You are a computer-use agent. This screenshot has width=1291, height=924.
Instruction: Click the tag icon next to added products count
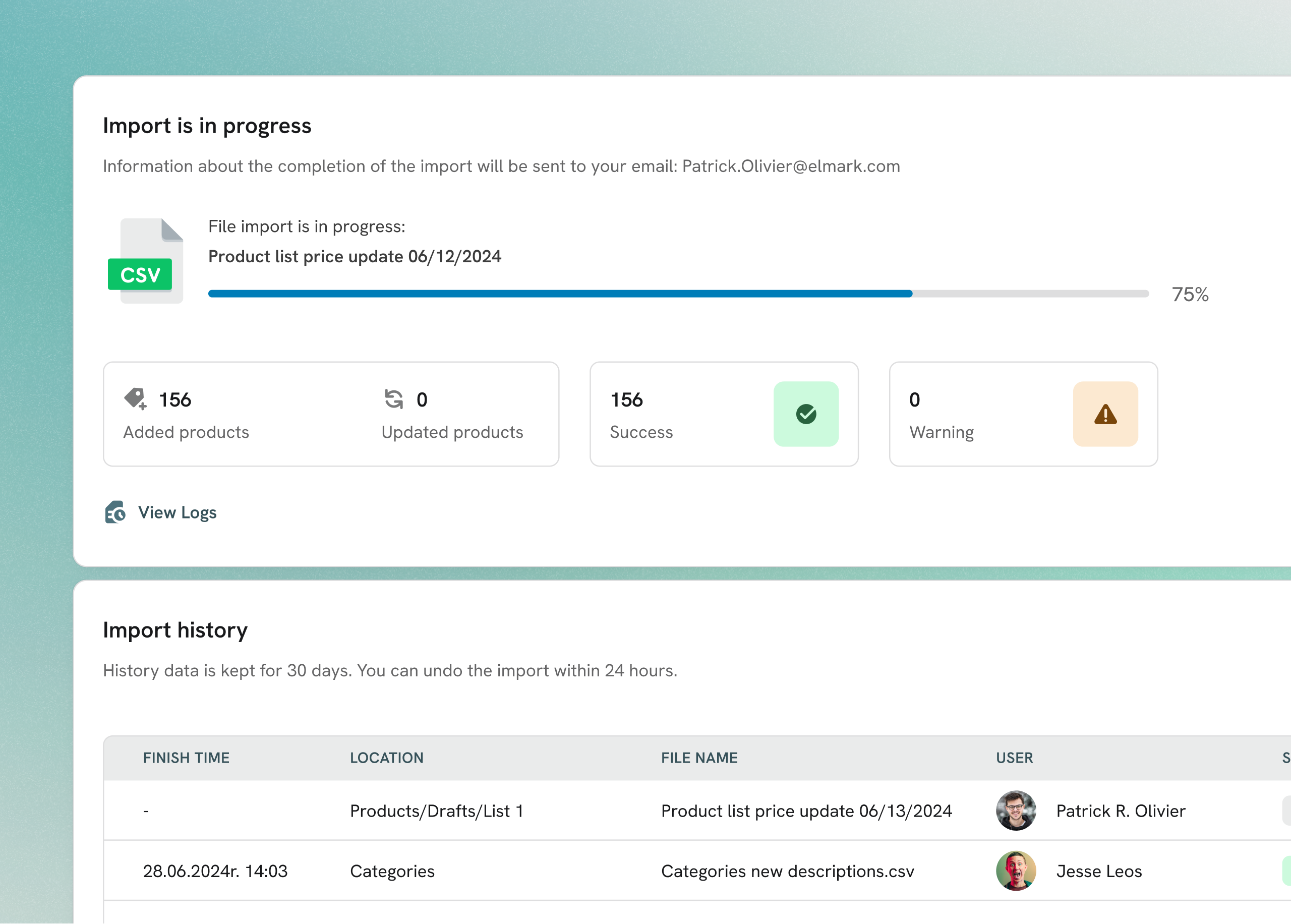pyautogui.click(x=135, y=400)
